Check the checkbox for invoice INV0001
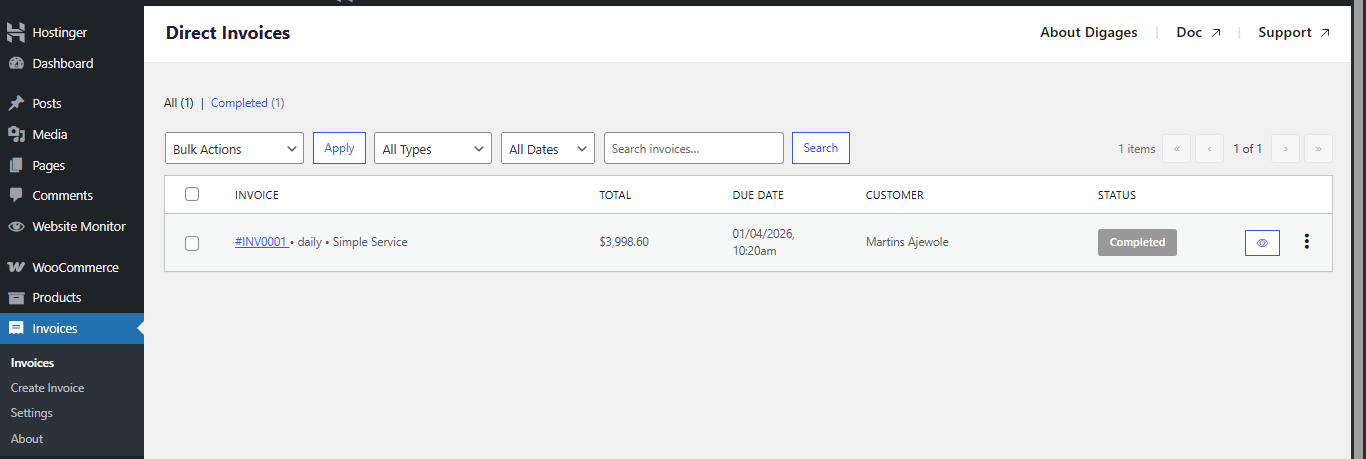The image size is (1366, 459). [192, 243]
